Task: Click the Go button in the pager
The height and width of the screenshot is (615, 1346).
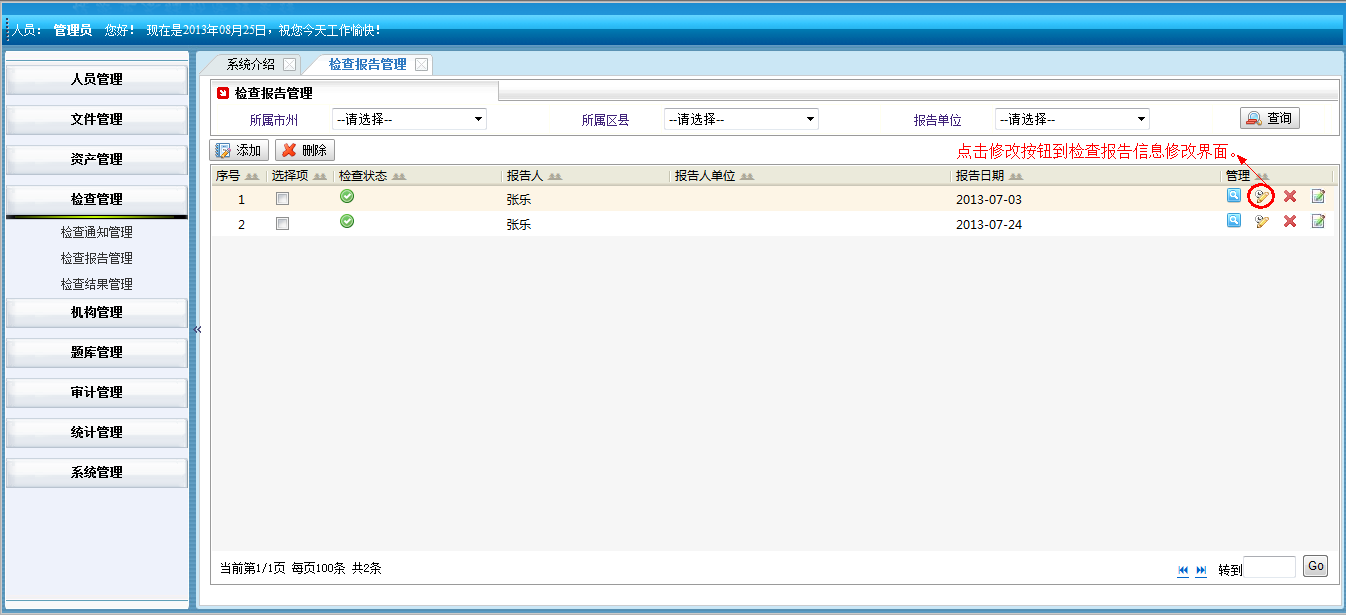Action: coord(1316,566)
